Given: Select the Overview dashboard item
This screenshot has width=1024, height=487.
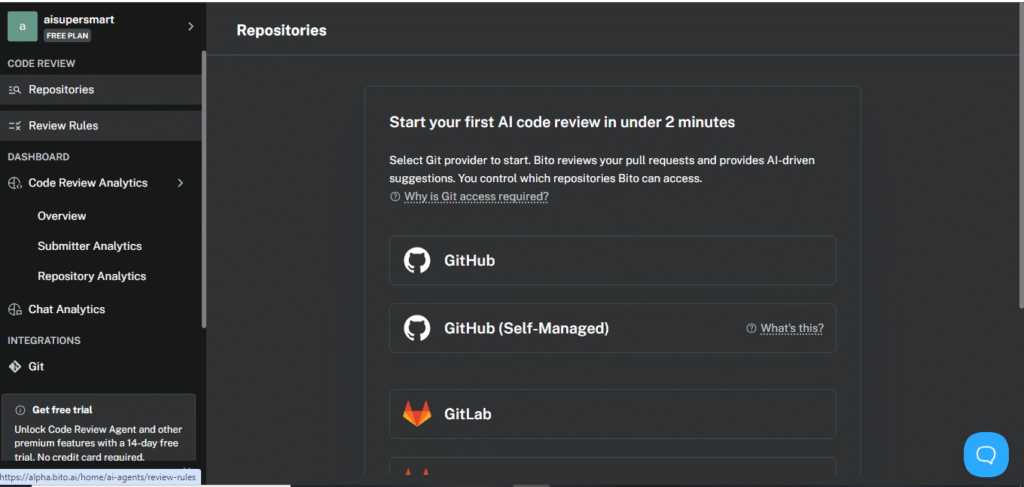Looking at the screenshot, I should click(x=62, y=216).
